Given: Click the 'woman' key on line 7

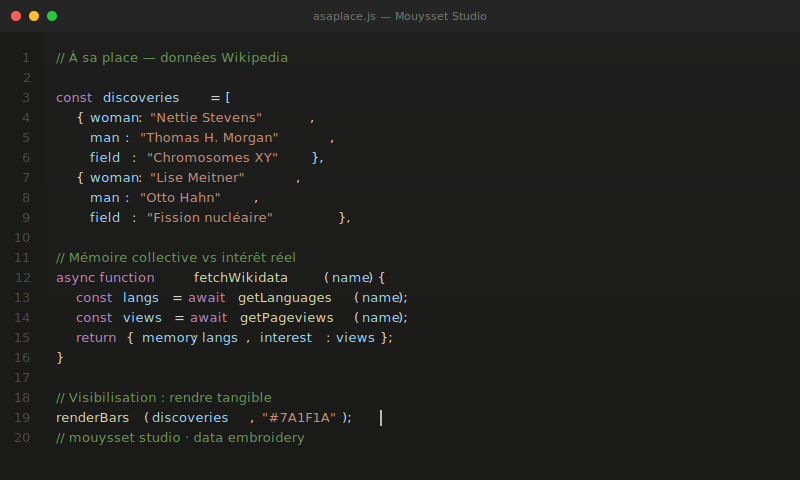Looking at the screenshot, I should pyautogui.click(x=115, y=178).
